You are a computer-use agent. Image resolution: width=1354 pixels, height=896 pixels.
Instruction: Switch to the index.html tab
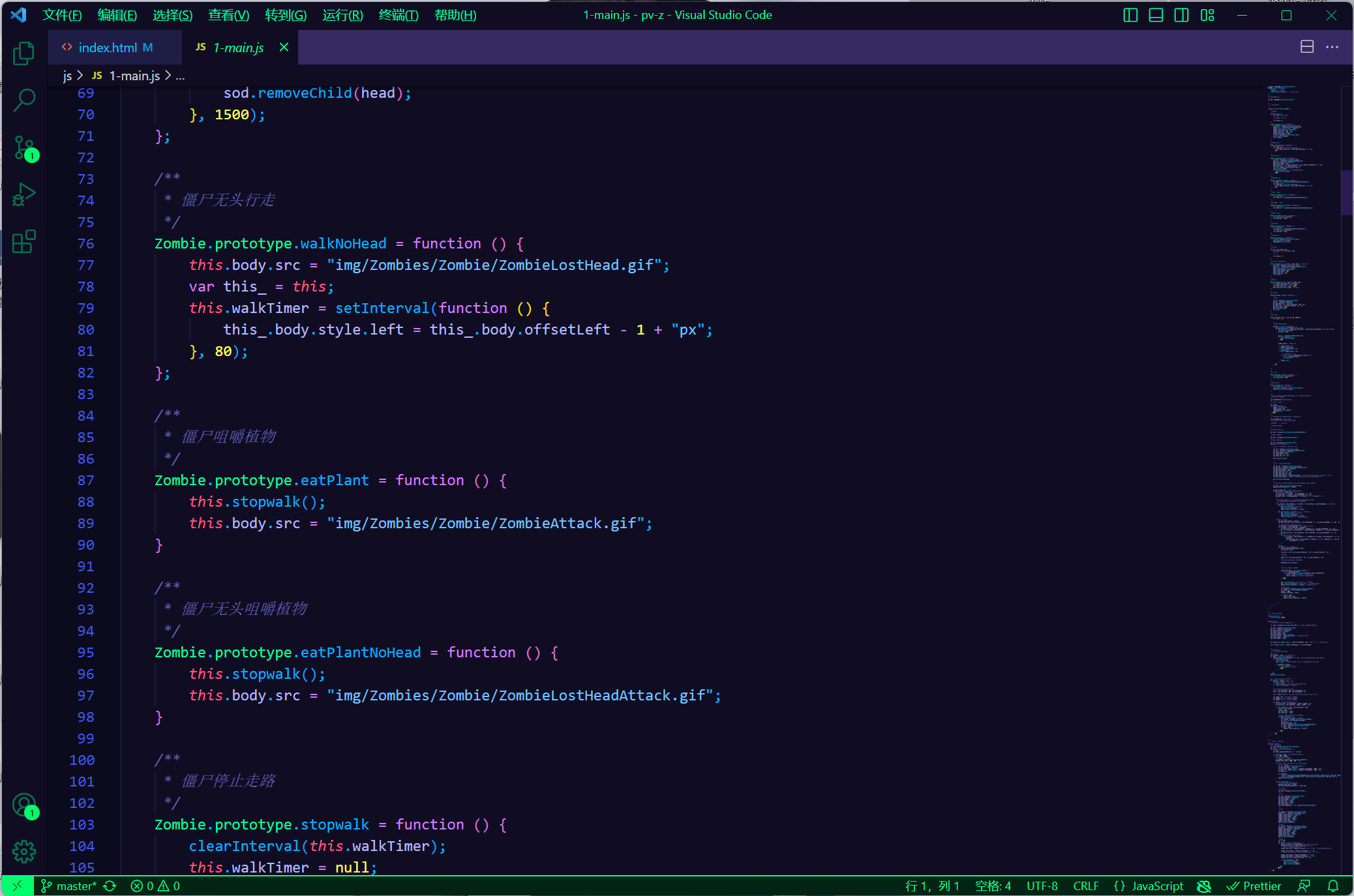tap(114, 48)
